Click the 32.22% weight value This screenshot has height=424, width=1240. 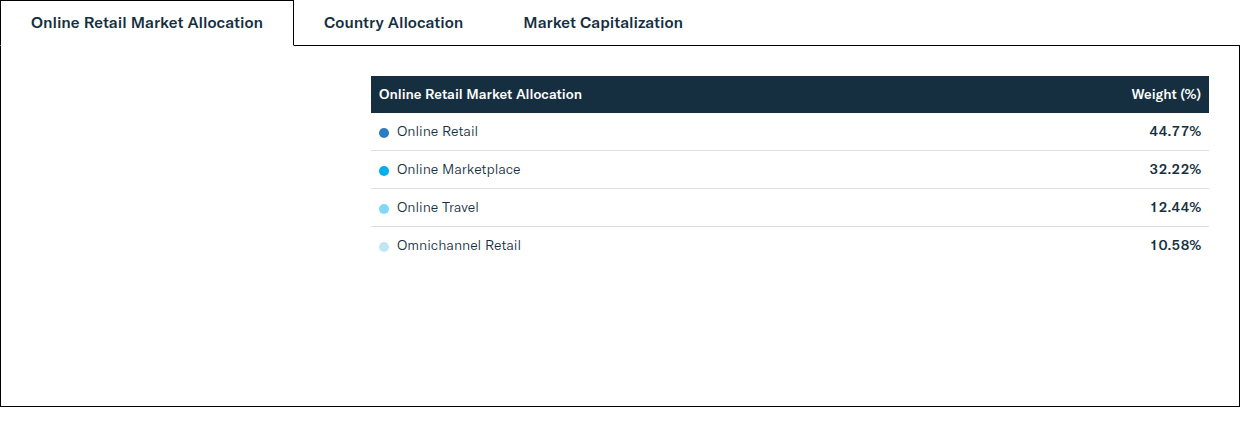(1175, 169)
